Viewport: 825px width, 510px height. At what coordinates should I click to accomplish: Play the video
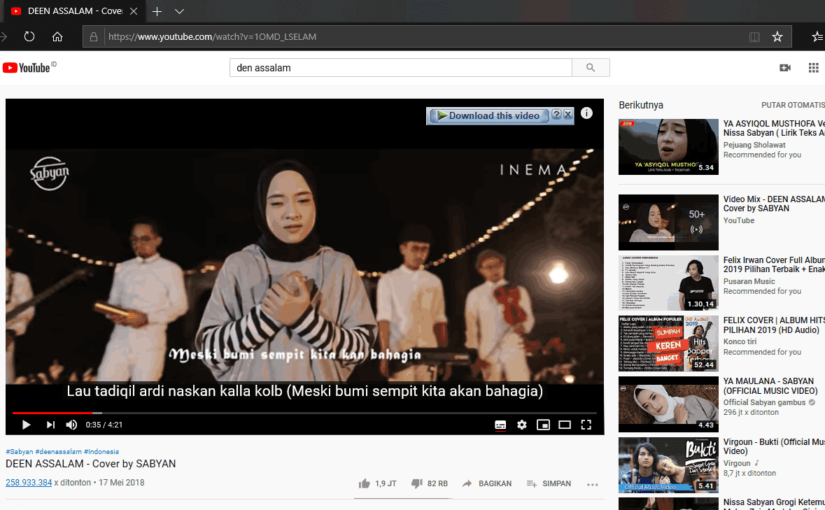[26, 425]
